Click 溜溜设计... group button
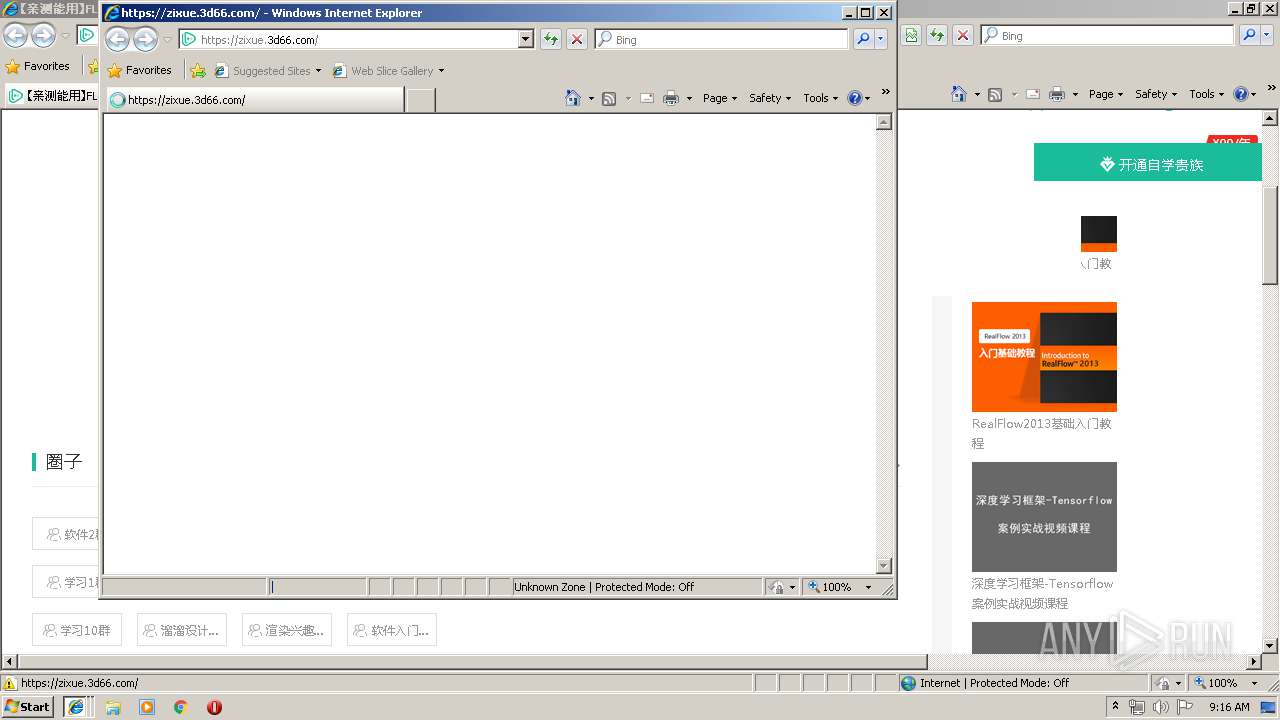 (x=182, y=630)
